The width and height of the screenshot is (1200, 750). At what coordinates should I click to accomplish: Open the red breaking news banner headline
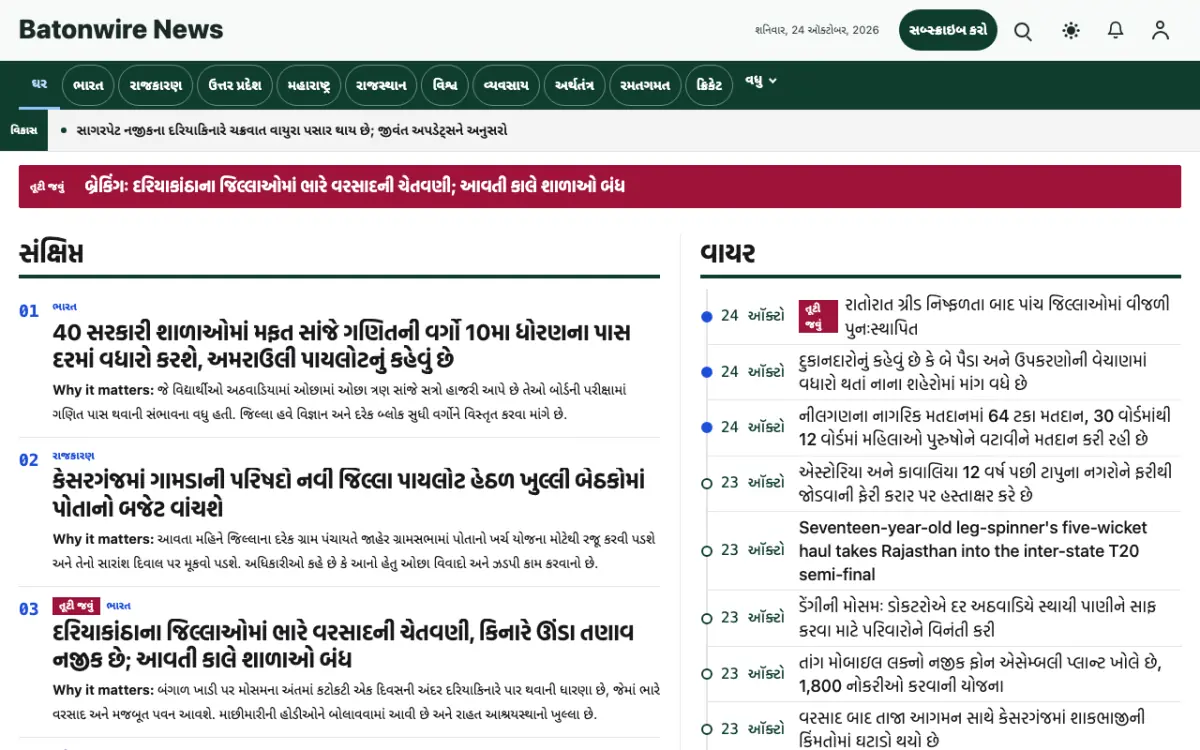[355, 186]
